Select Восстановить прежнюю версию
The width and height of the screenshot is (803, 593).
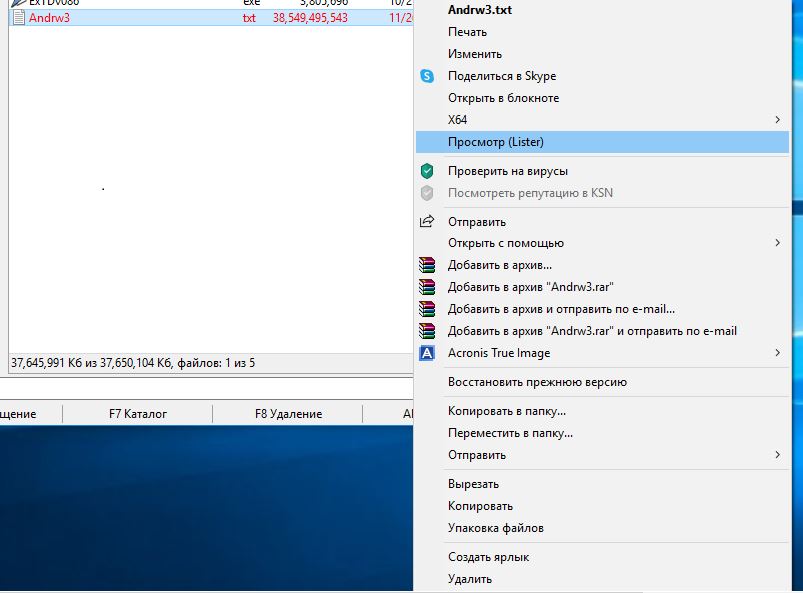[x=537, y=382]
